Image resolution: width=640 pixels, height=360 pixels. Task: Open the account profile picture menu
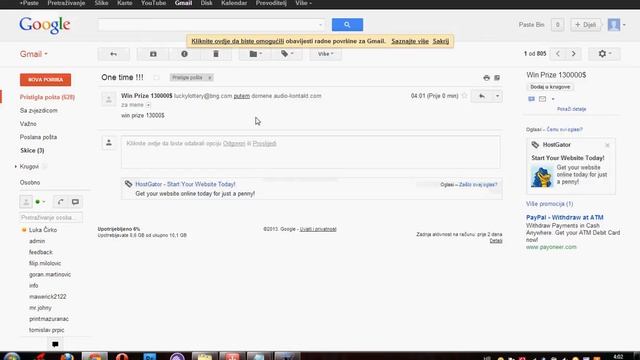614,24
